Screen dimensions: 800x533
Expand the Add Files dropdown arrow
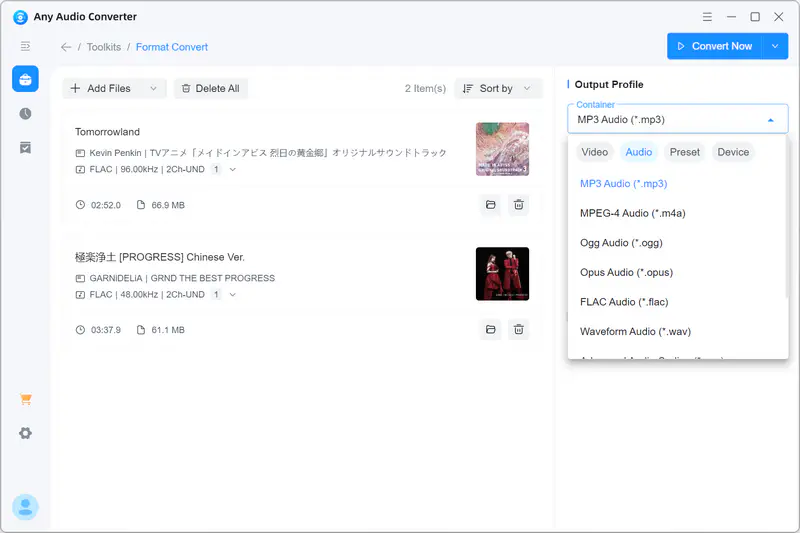click(x=153, y=88)
